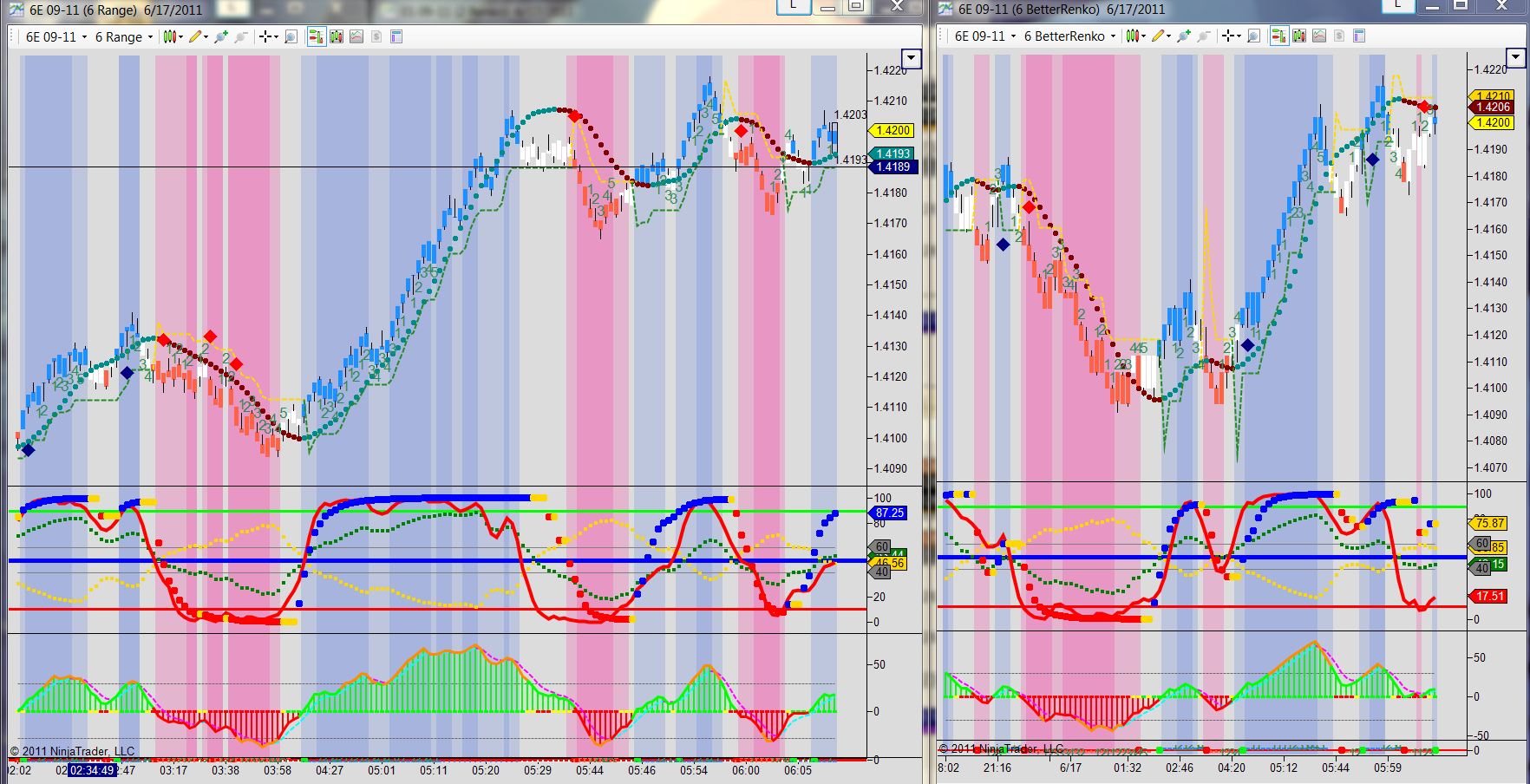
Task: Click the 1.4203 last price label
Action: [850, 114]
